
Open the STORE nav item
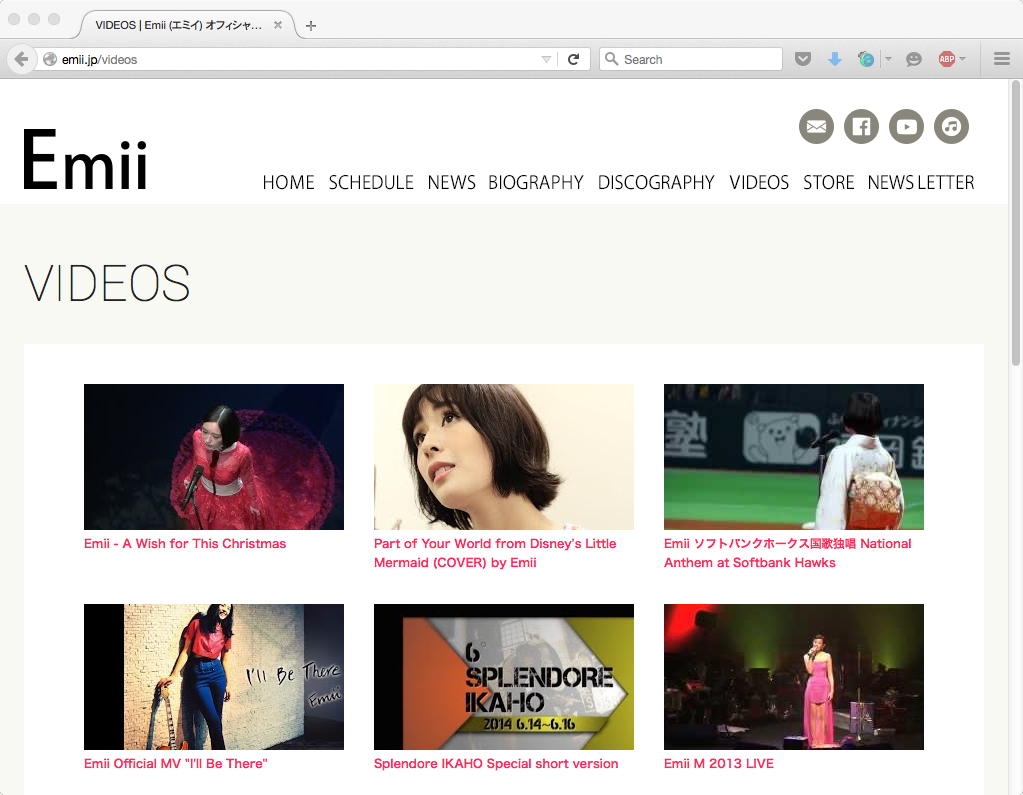click(829, 182)
